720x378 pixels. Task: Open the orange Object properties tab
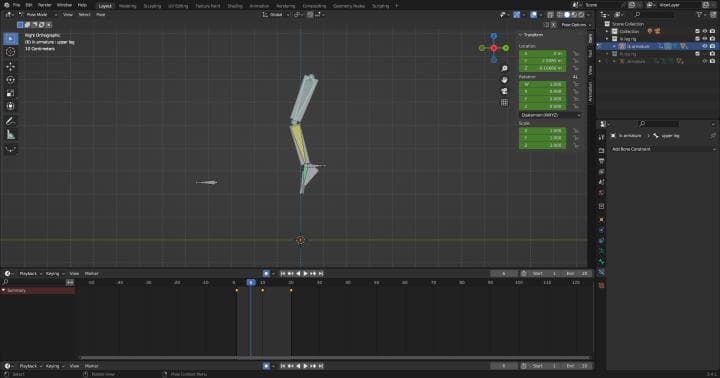tap(602, 220)
